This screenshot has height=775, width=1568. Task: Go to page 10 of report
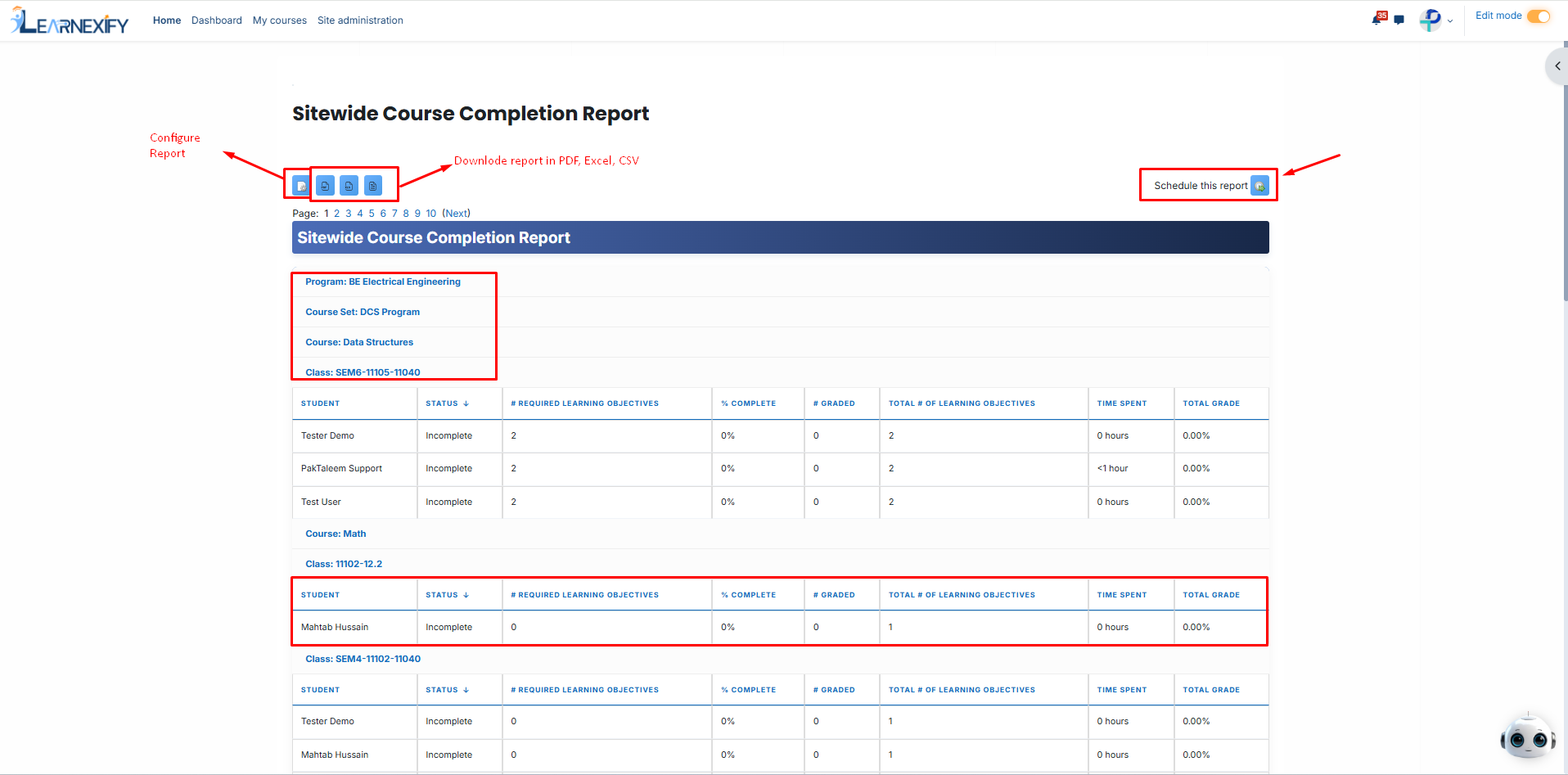pos(431,214)
